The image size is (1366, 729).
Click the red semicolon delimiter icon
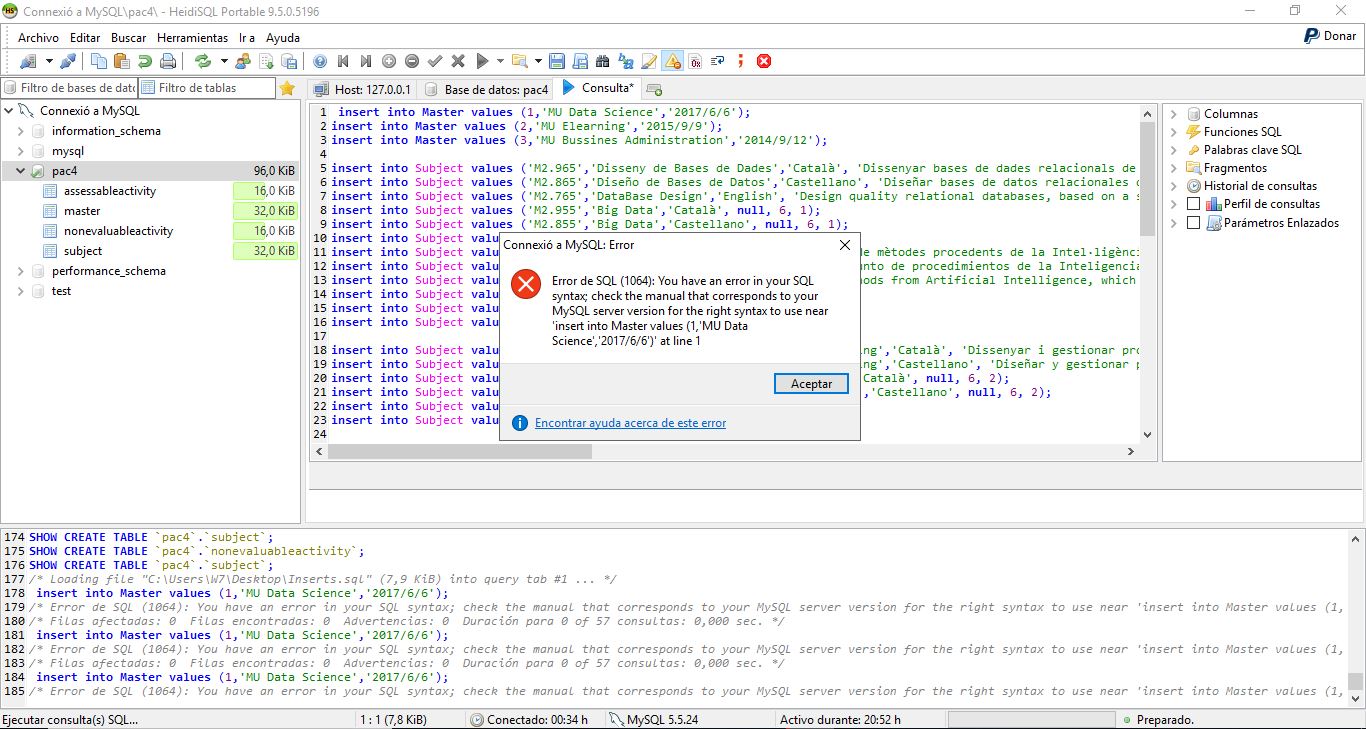[740, 61]
